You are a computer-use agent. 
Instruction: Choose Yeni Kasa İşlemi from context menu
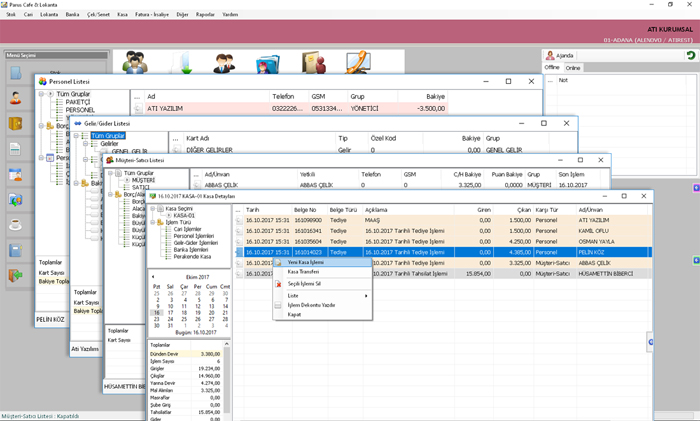coord(305,263)
